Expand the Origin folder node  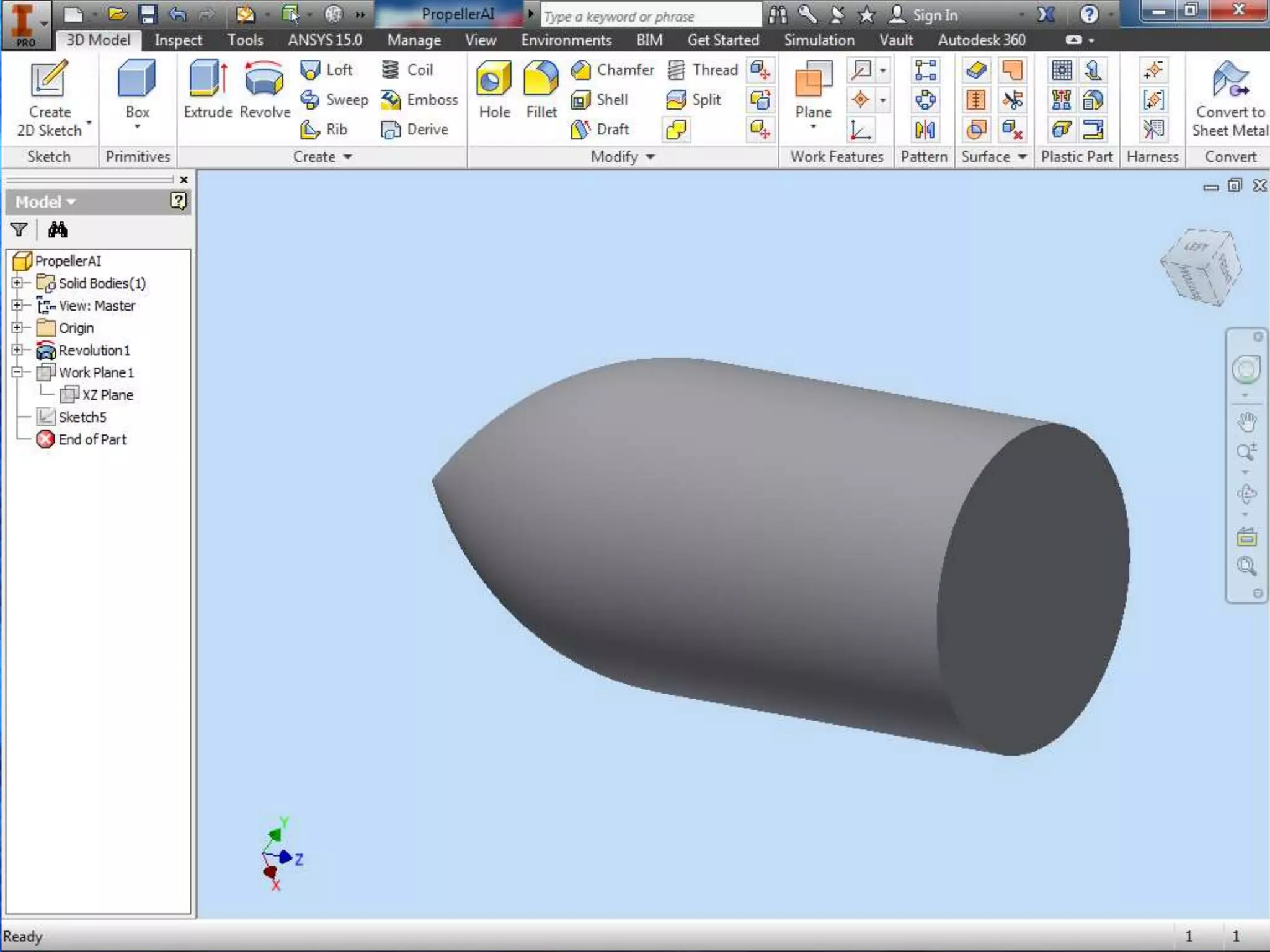[x=17, y=328]
